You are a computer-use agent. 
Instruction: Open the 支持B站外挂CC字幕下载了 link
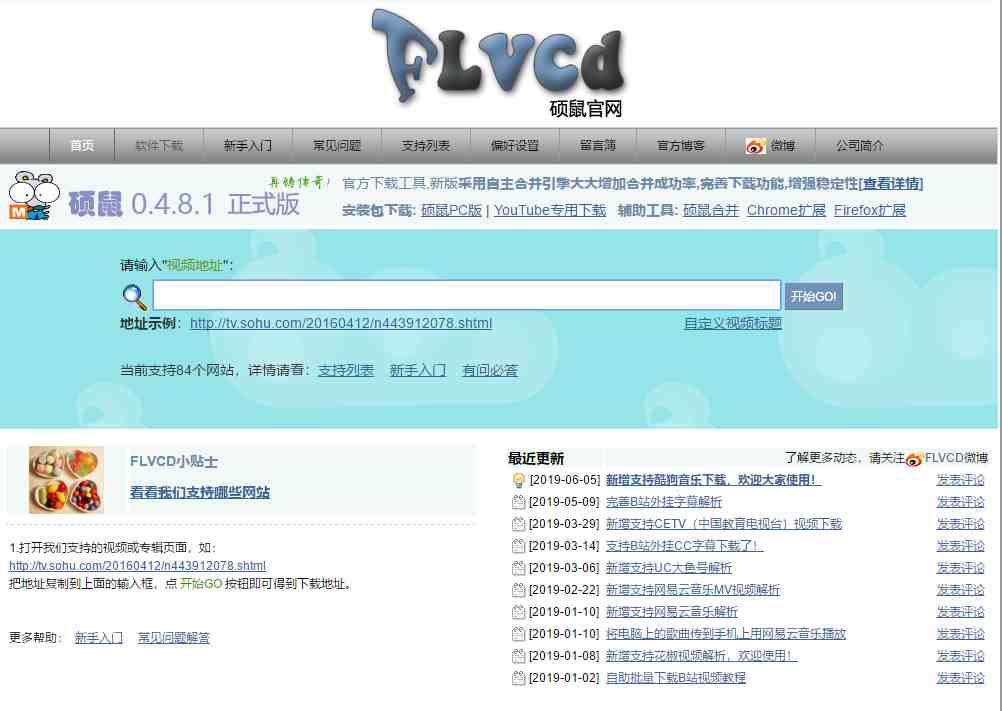(684, 546)
